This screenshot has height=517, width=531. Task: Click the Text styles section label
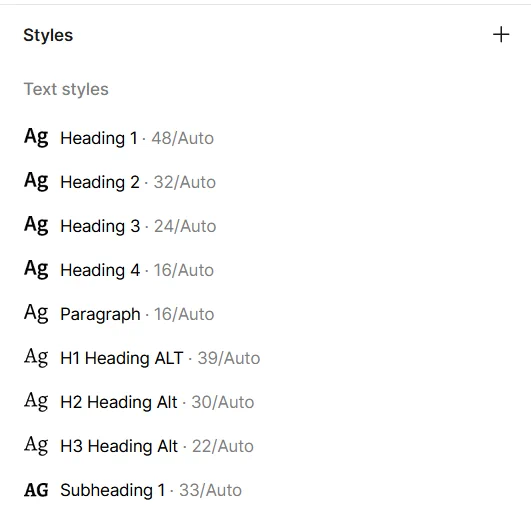66,89
